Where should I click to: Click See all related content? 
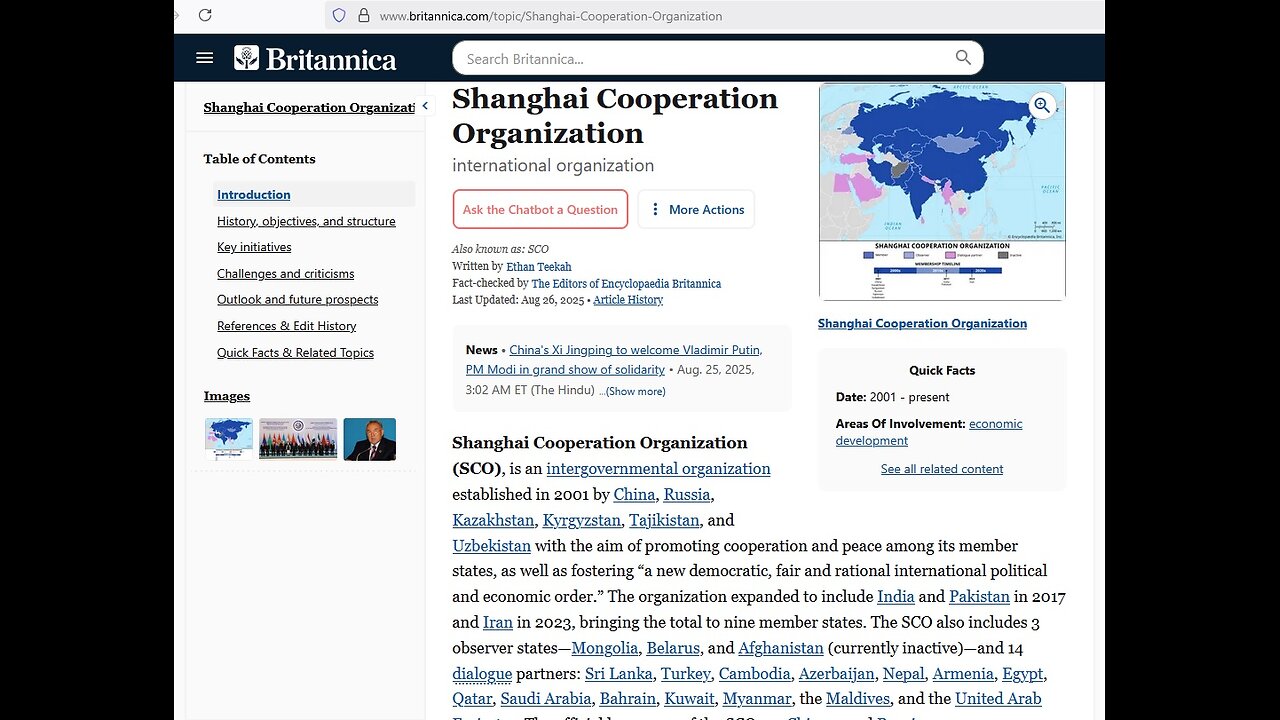point(942,469)
